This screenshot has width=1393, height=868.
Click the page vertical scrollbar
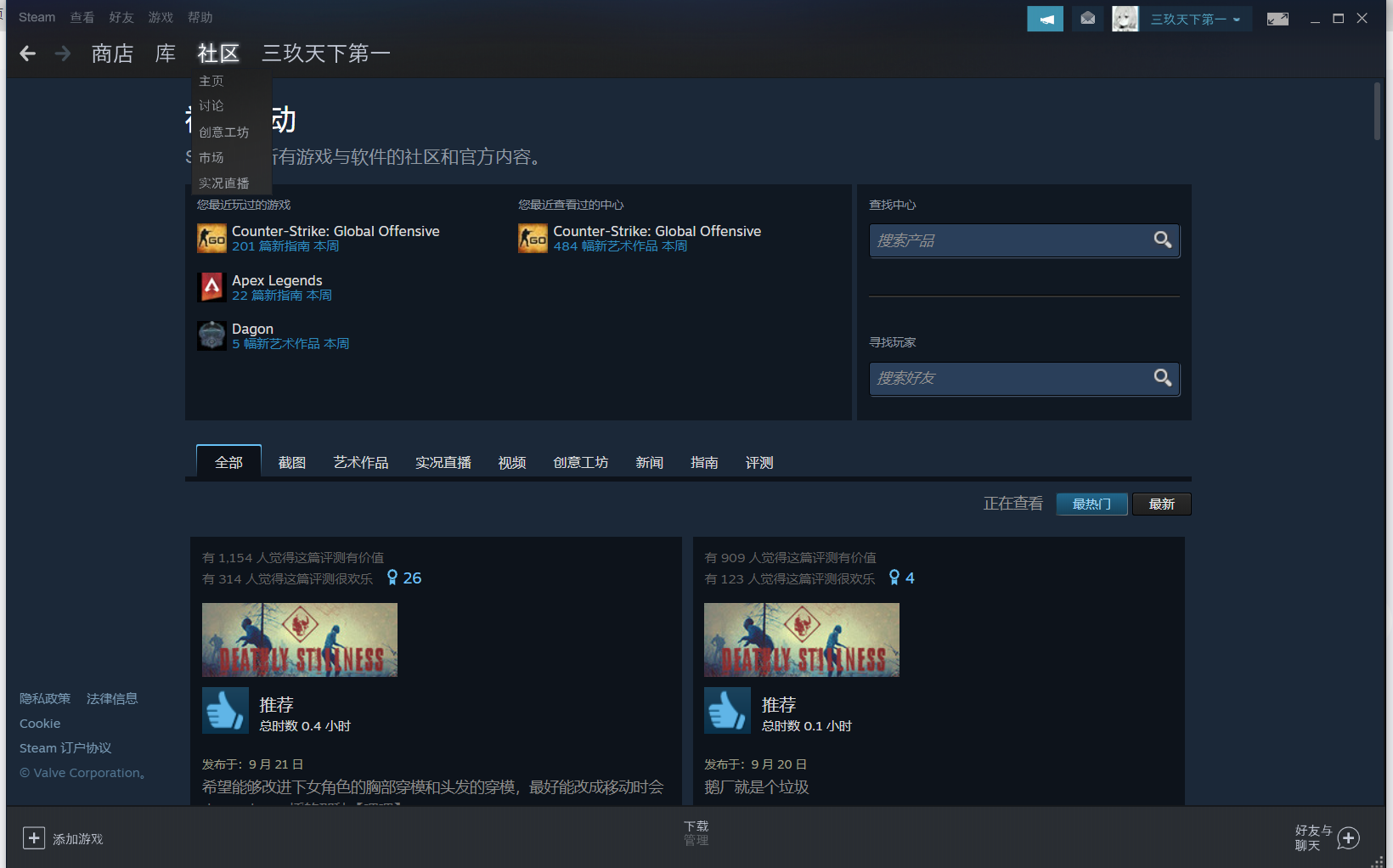(x=1377, y=111)
